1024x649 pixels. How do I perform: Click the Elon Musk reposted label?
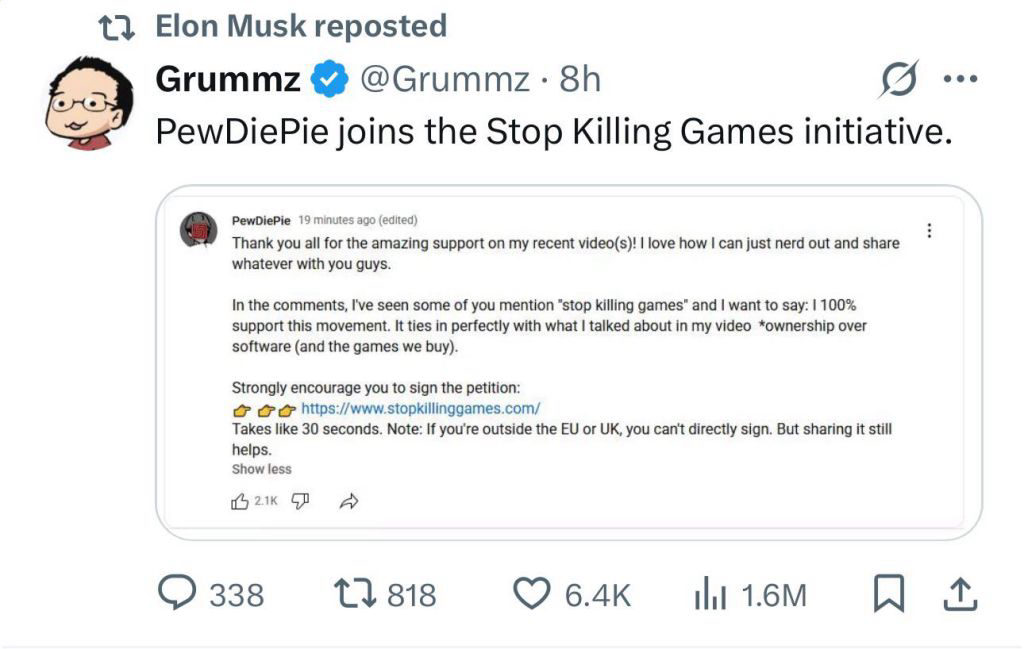(x=301, y=26)
